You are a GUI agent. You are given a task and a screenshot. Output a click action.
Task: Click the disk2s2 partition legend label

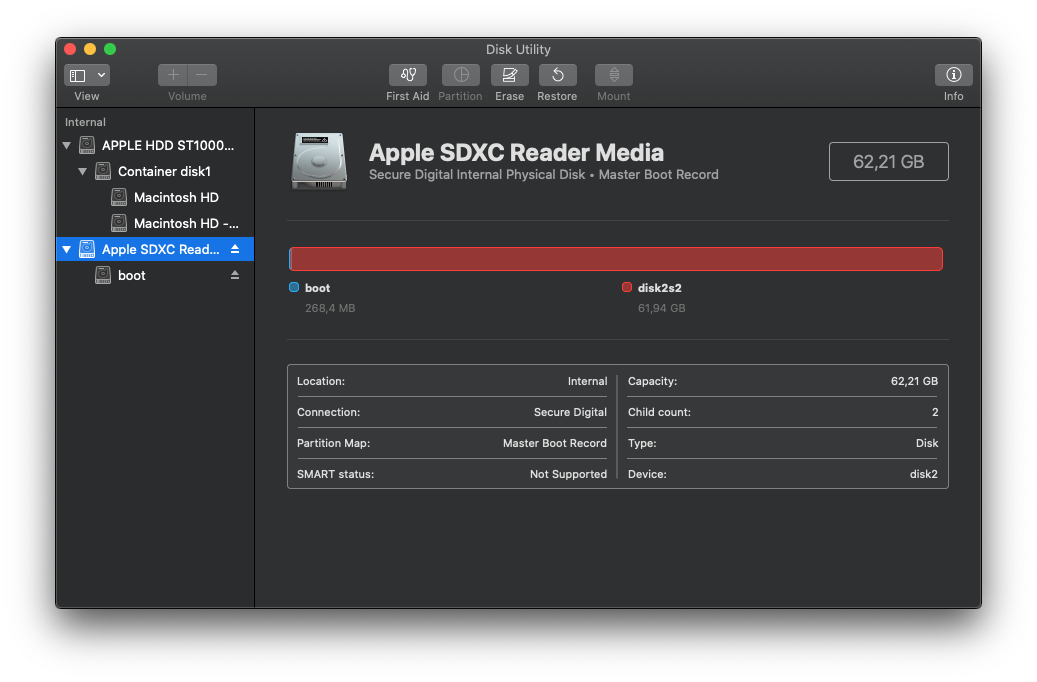[x=659, y=288]
